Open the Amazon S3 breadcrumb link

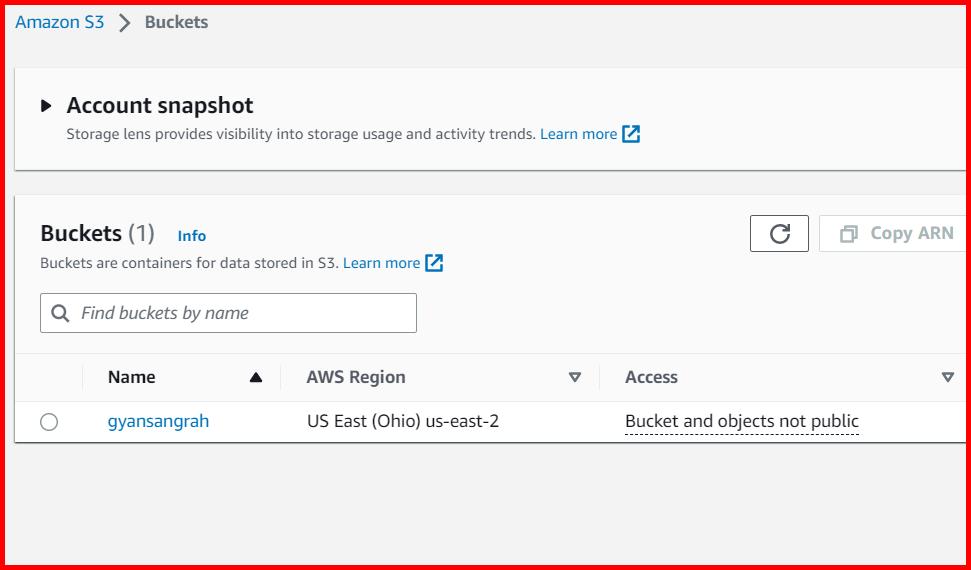59,22
